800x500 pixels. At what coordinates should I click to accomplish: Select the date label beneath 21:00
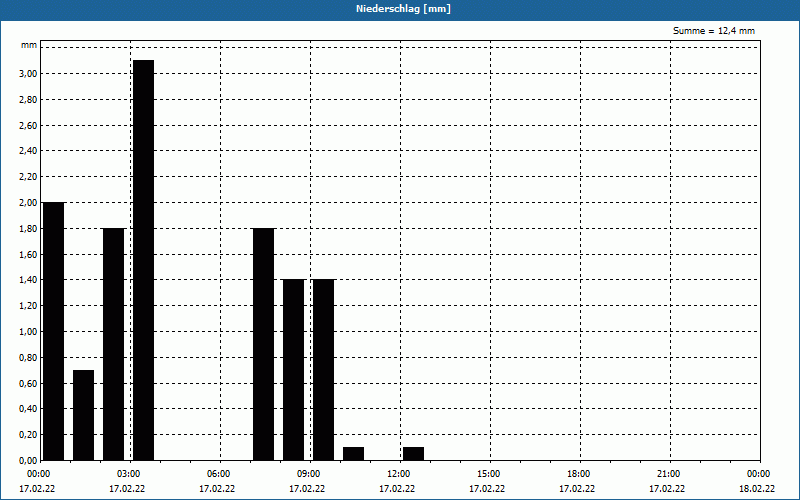coord(667,489)
